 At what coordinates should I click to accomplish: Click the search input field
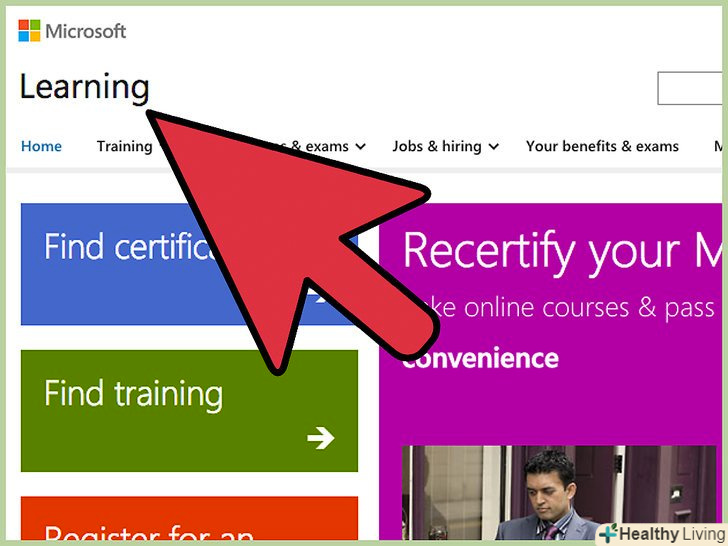[690, 88]
